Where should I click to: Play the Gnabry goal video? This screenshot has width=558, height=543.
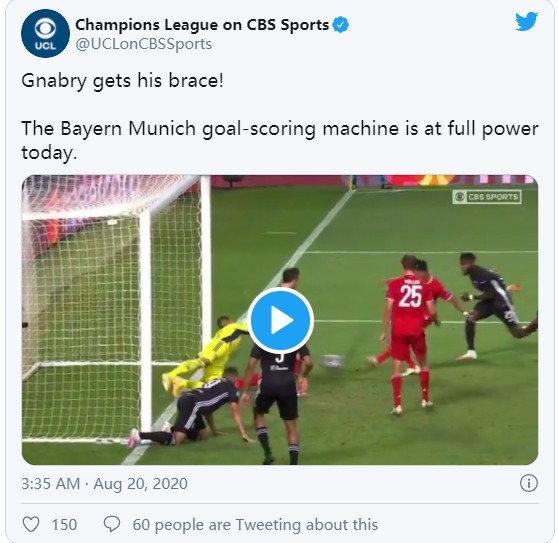point(280,320)
